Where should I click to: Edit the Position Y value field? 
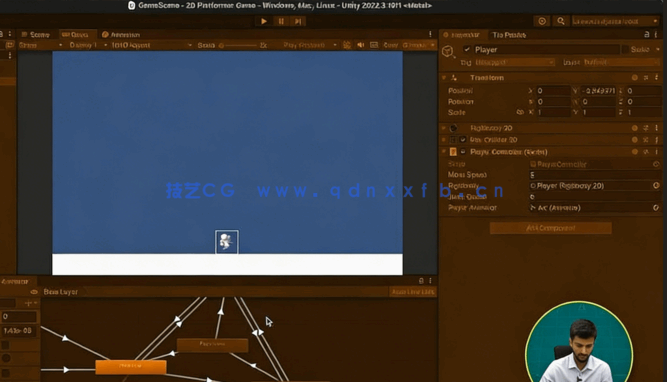click(x=598, y=91)
